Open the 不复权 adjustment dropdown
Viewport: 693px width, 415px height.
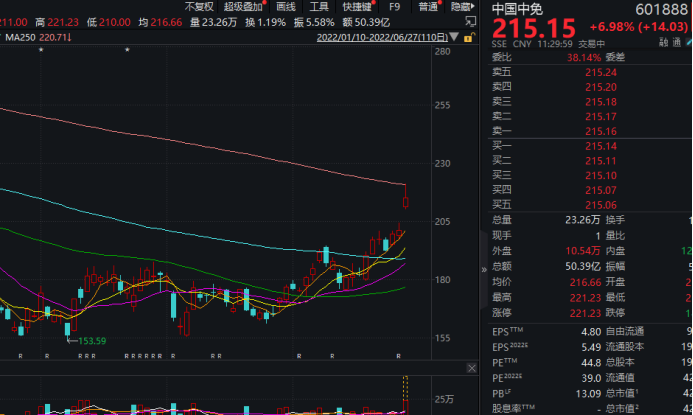pos(198,7)
